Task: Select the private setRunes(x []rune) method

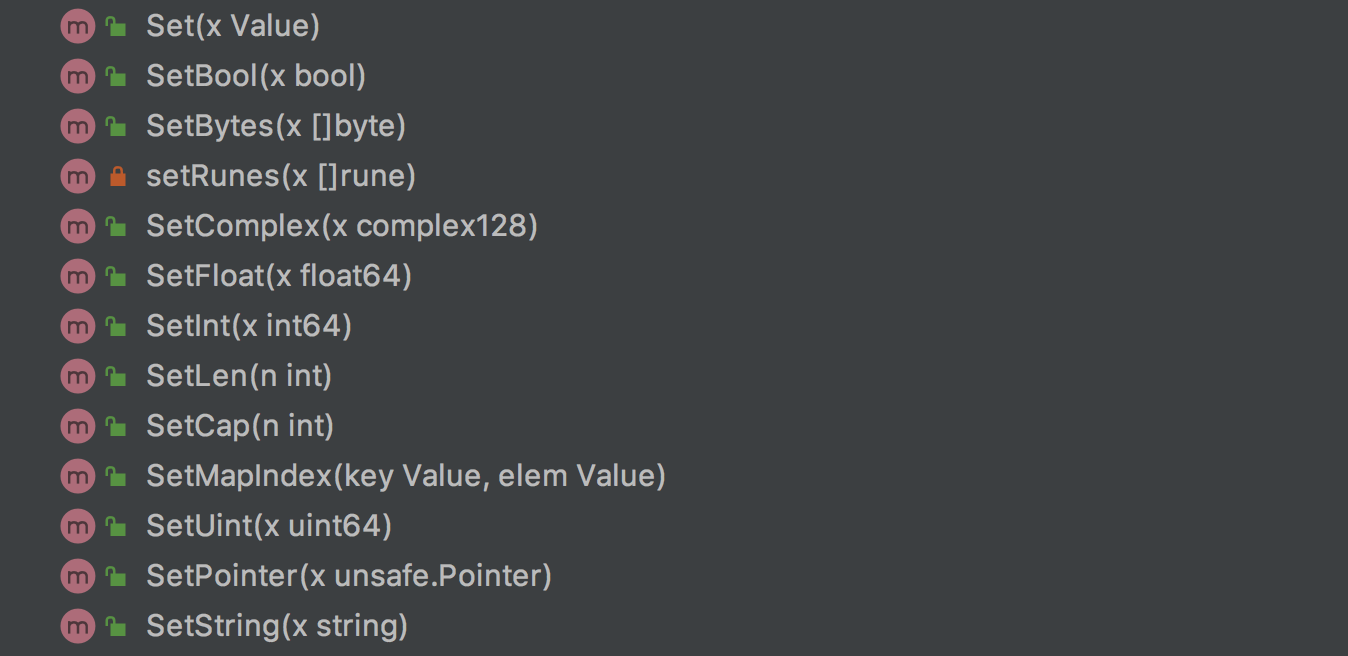Action: 280,177
